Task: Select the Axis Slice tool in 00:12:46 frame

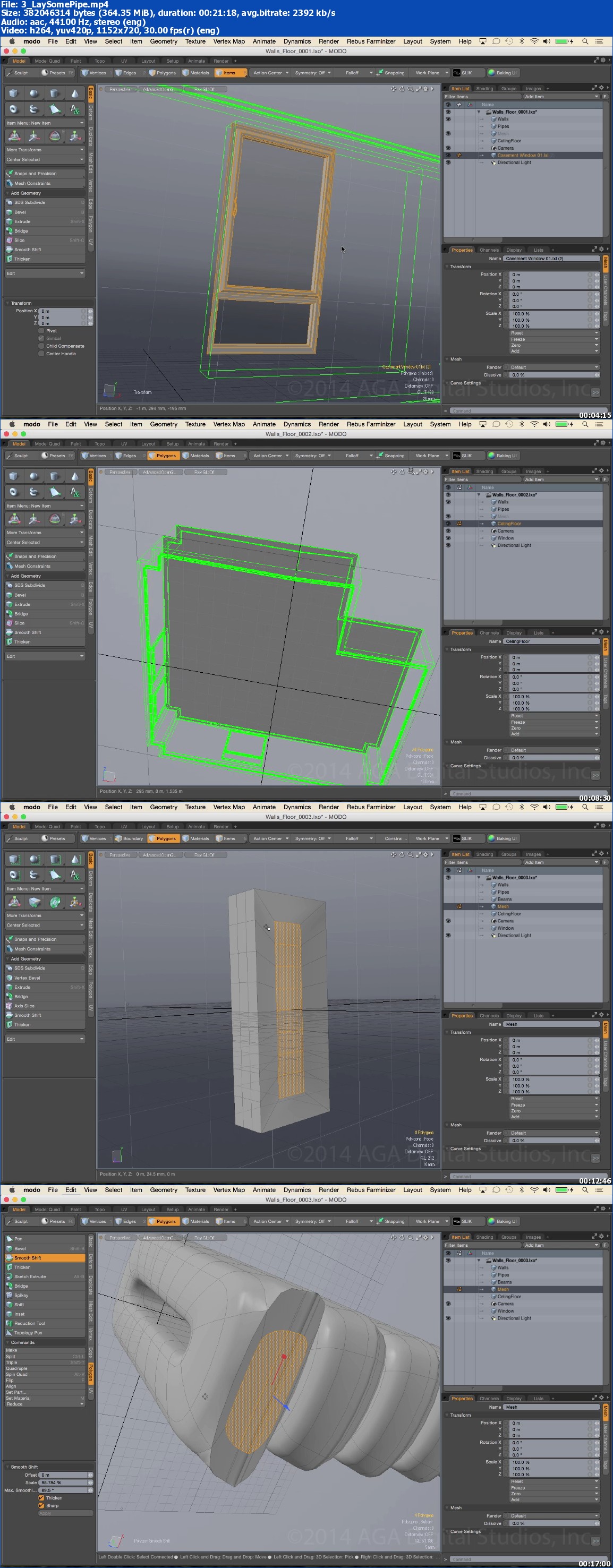Action: pos(45,1006)
